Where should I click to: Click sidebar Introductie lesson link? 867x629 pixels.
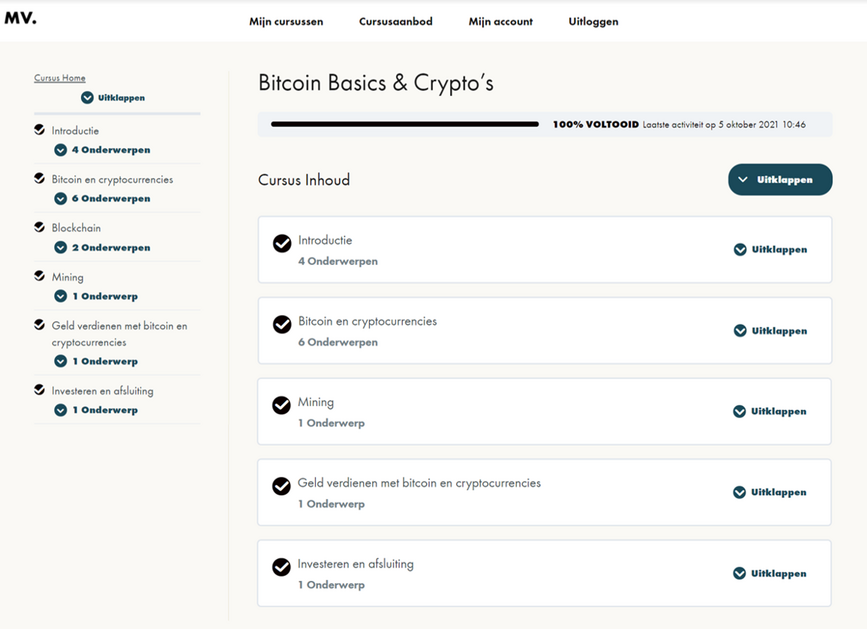[x=75, y=131]
